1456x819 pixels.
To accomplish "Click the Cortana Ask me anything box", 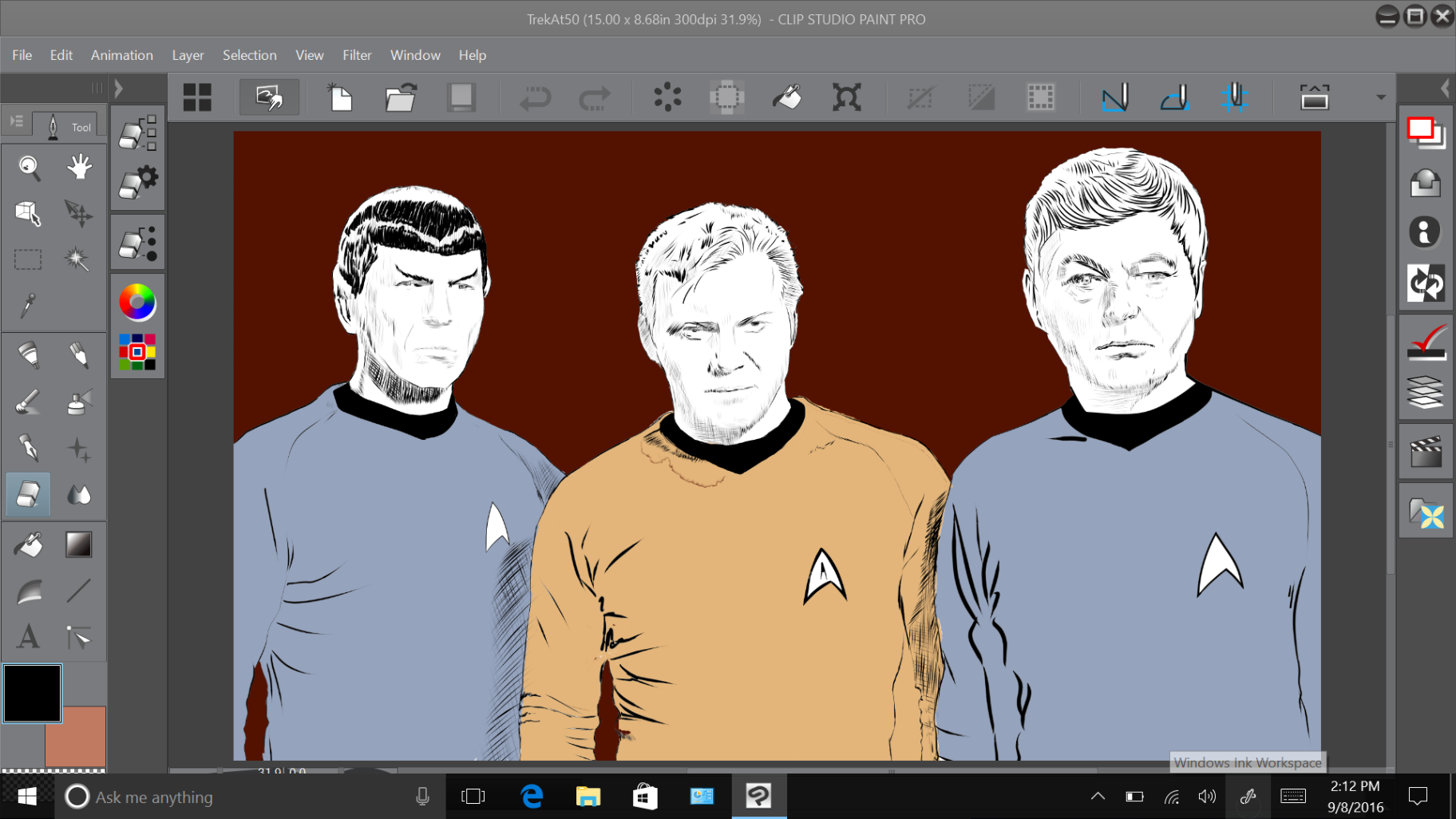I will [x=250, y=797].
